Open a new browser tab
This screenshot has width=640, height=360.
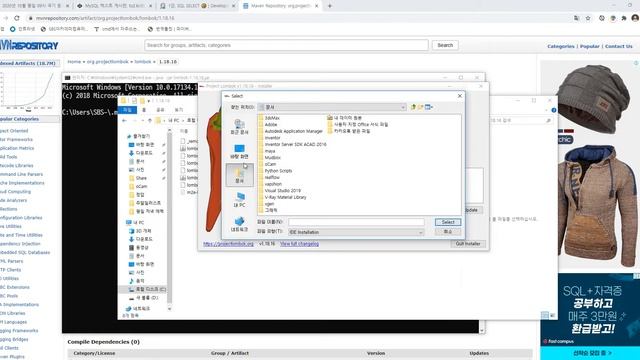[x=329, y=6]
